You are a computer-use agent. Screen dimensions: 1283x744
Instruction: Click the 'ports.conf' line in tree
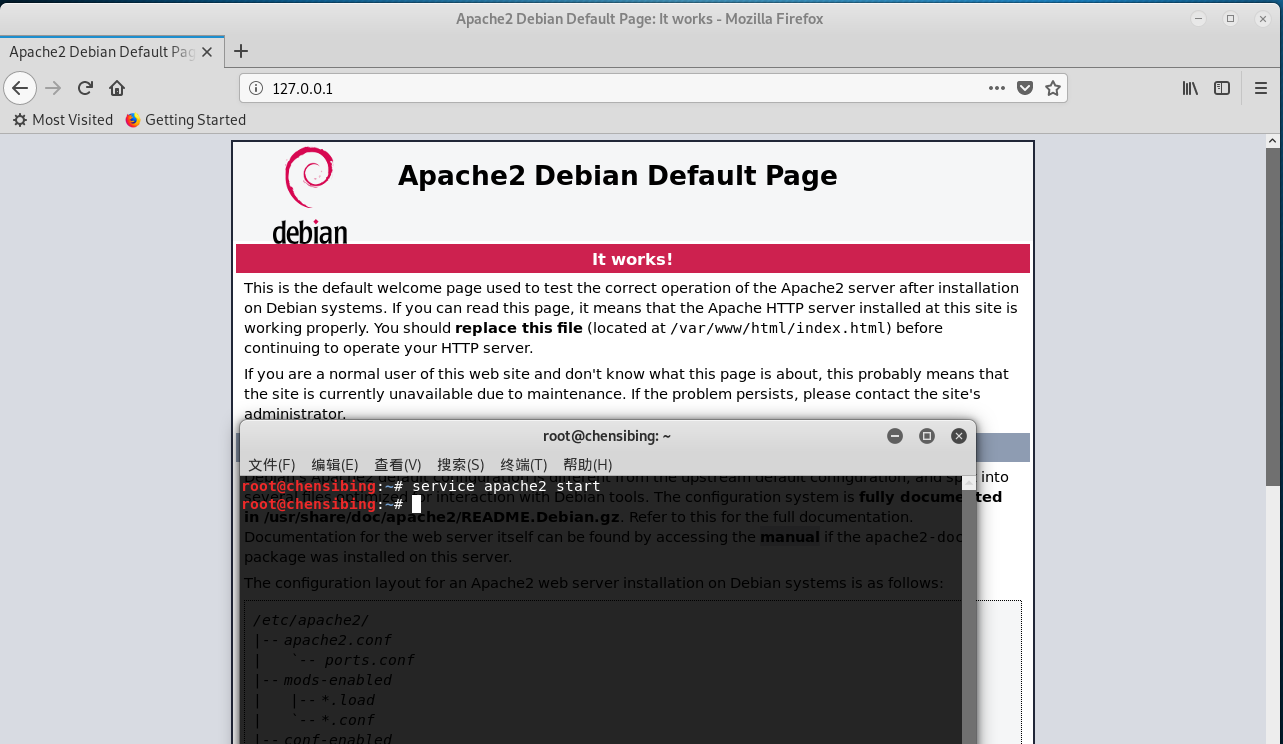click(x=369, y=660)
